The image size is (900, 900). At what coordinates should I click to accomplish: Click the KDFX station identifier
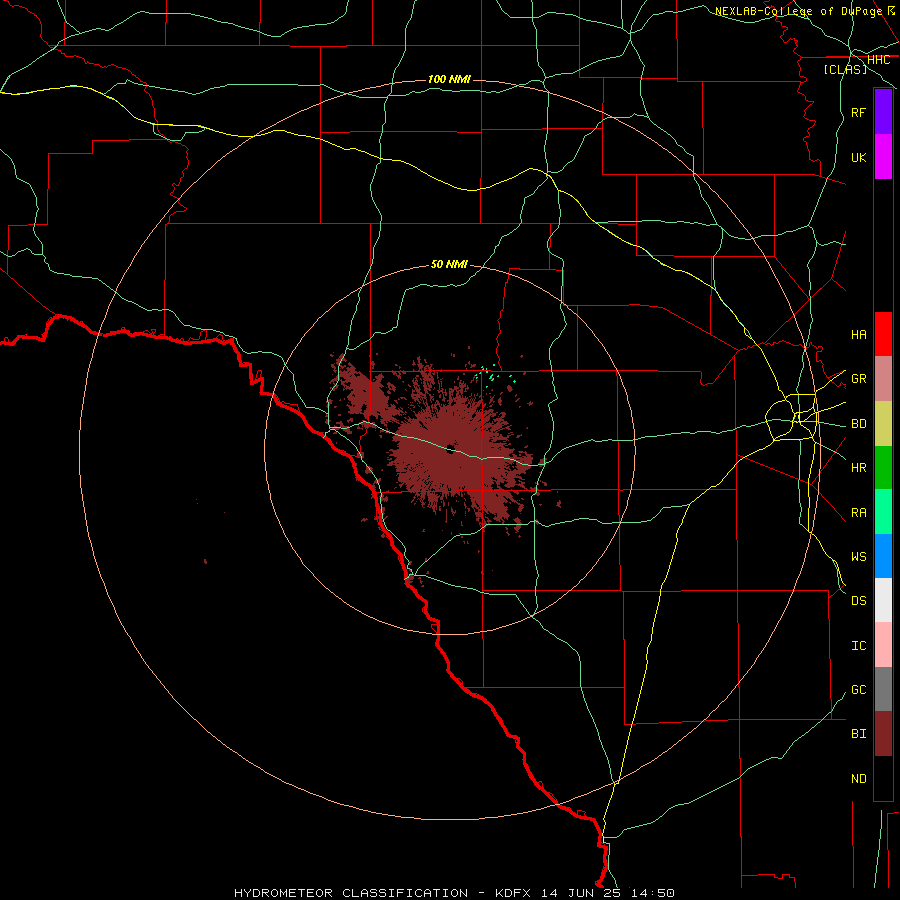coord(514,893)
